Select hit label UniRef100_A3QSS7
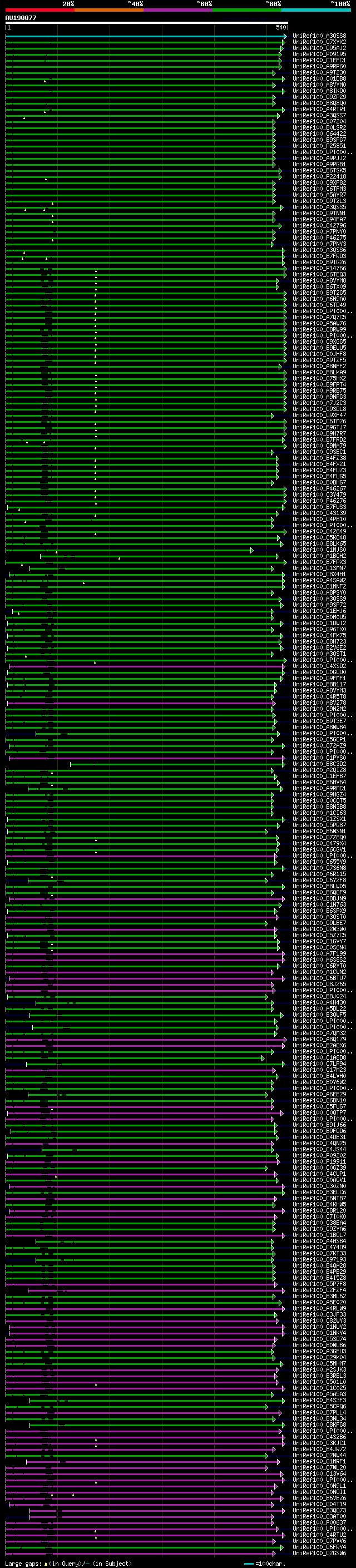The image size is (356, 1568). coord(319,116)
